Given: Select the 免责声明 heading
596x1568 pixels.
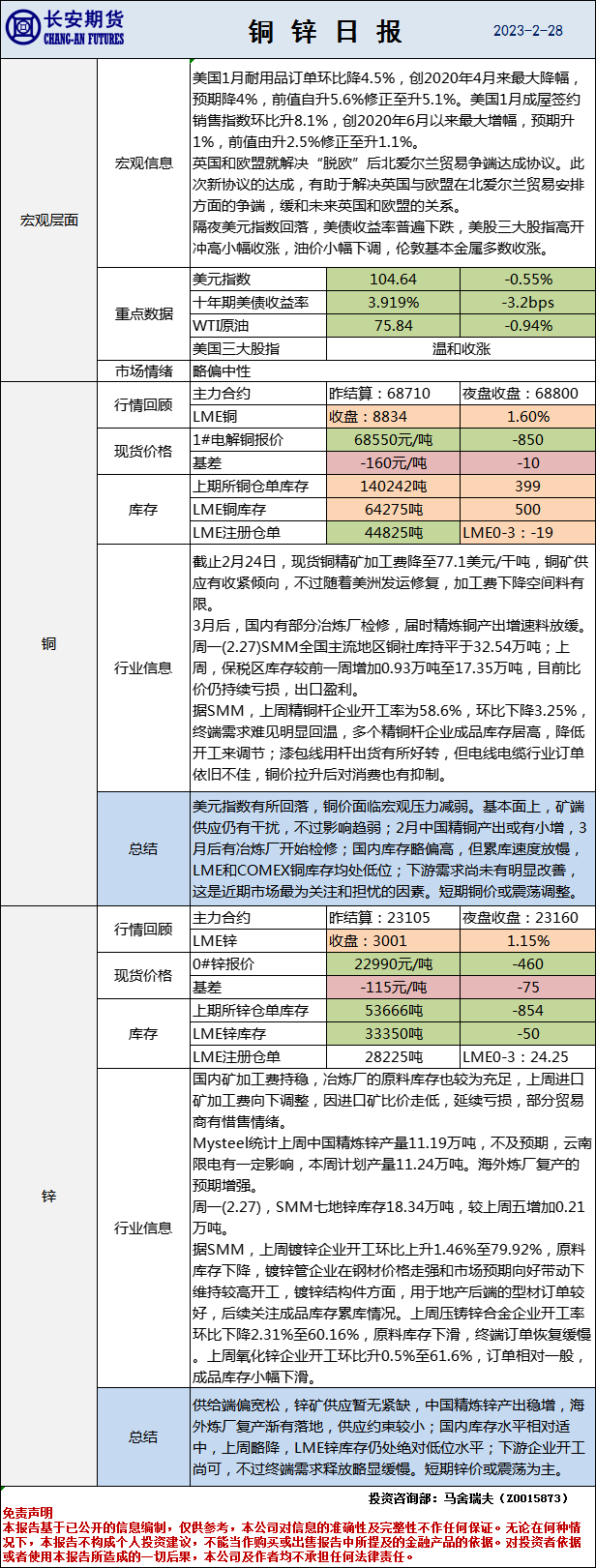Looking at the screenshot, I should 28,1512.
